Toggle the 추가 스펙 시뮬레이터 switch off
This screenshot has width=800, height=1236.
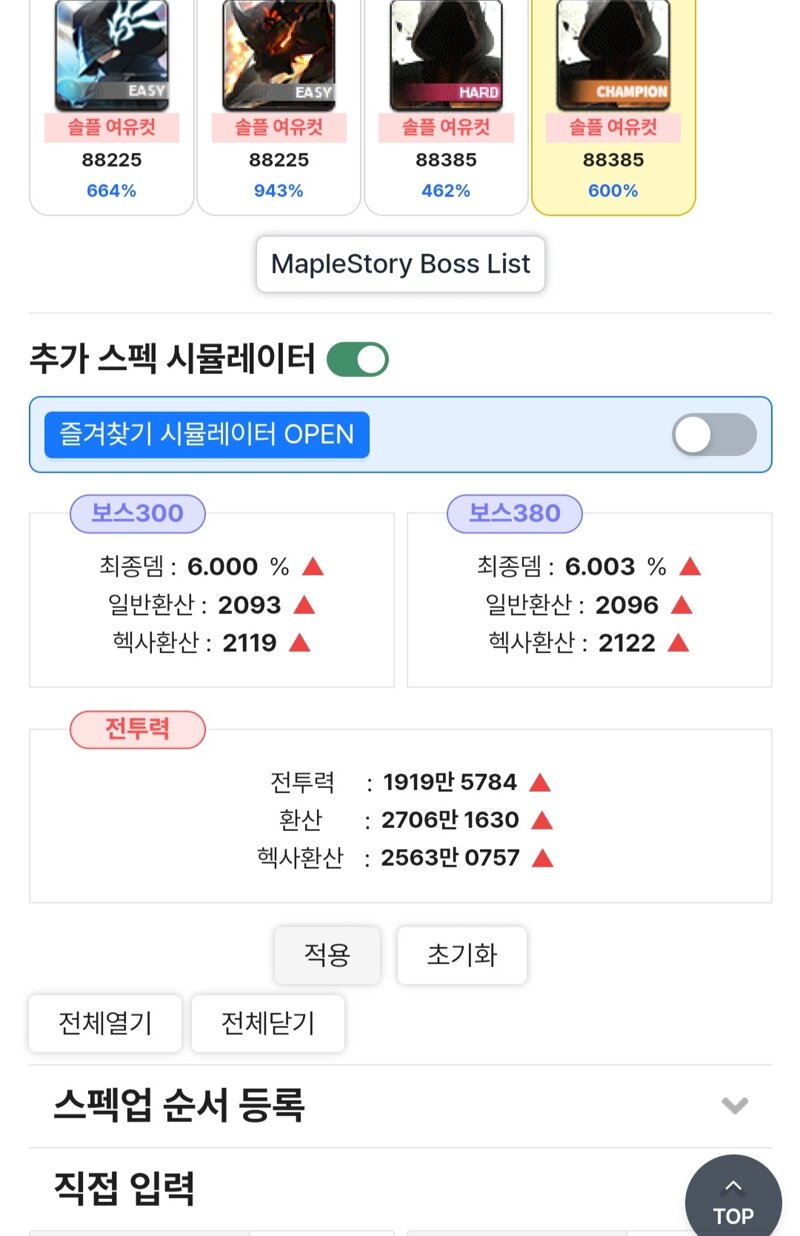[358, 359]
